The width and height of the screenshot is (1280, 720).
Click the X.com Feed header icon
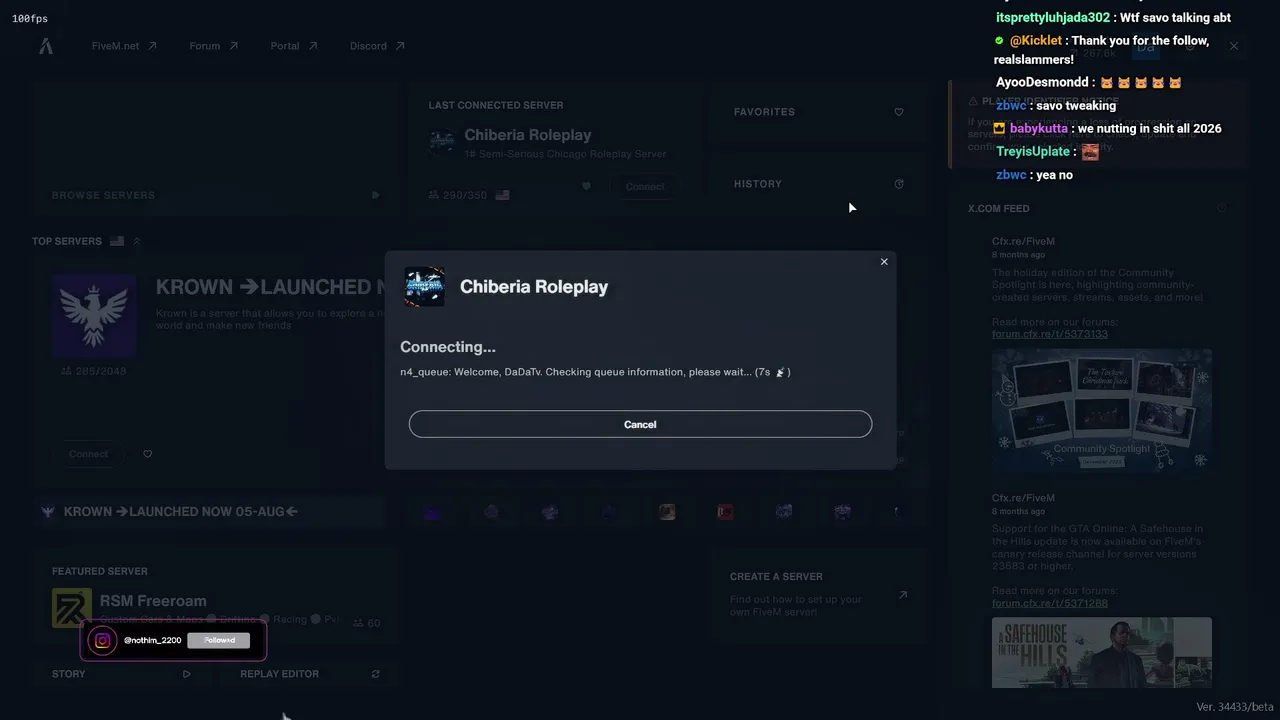pyautogui.click(x=1222, y=208)
